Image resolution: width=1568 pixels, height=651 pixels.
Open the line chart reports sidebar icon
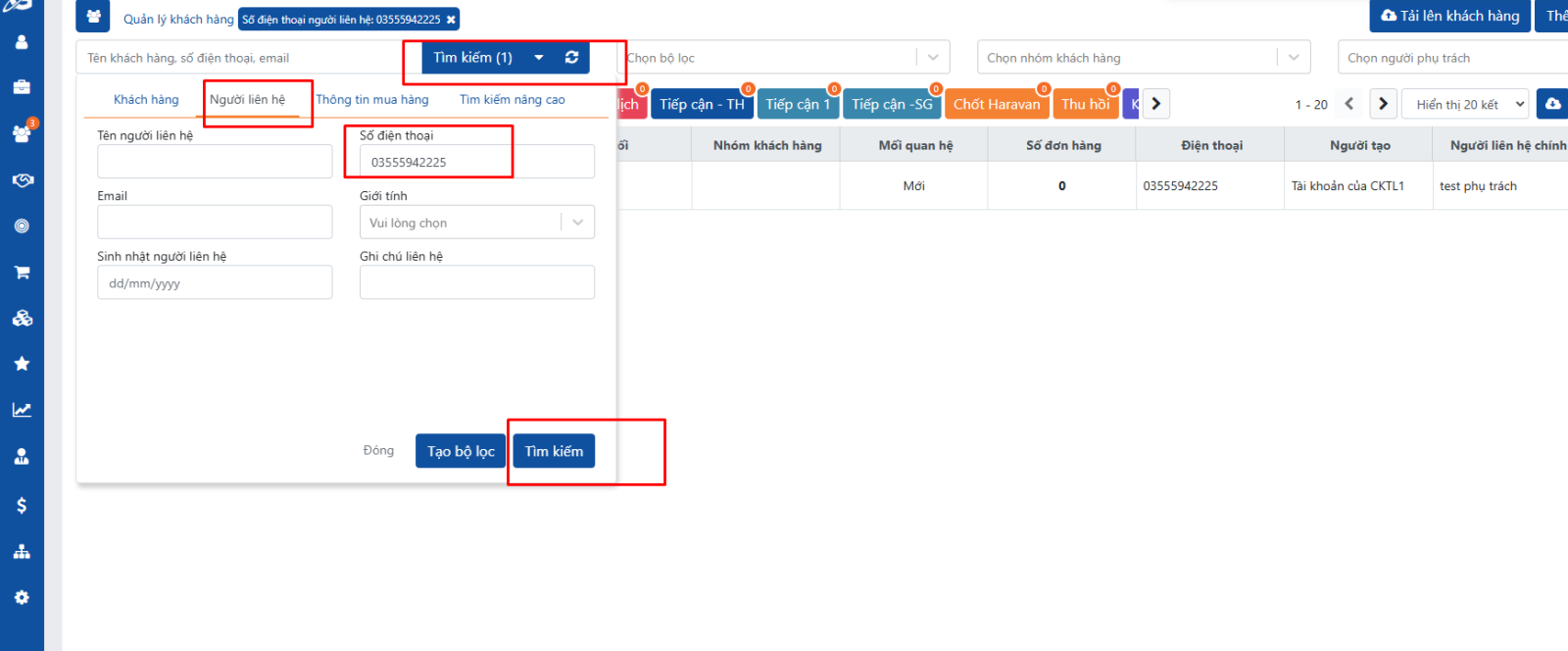click(22, 410)
